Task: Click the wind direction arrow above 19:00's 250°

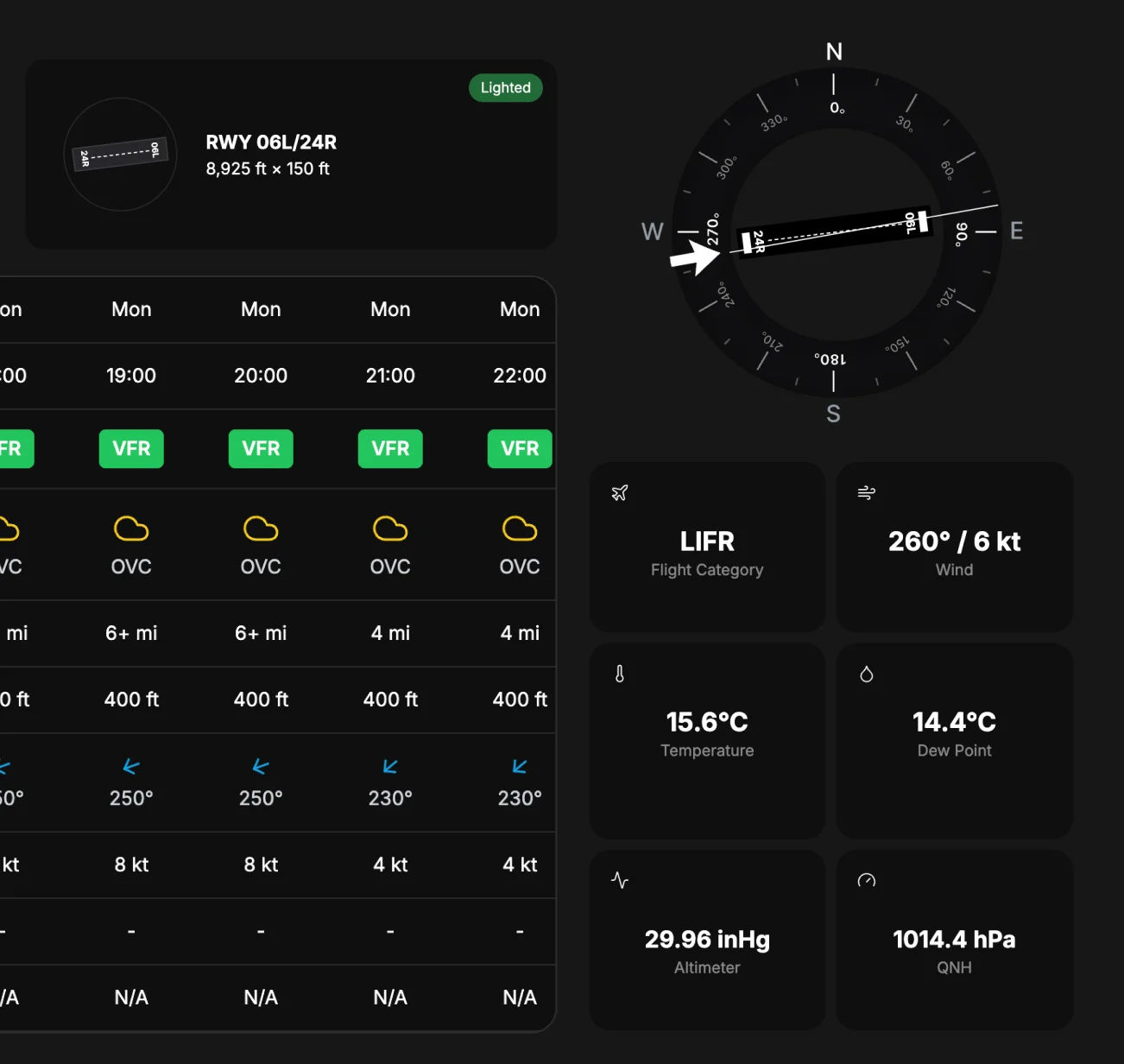Action: coord(131,766)
